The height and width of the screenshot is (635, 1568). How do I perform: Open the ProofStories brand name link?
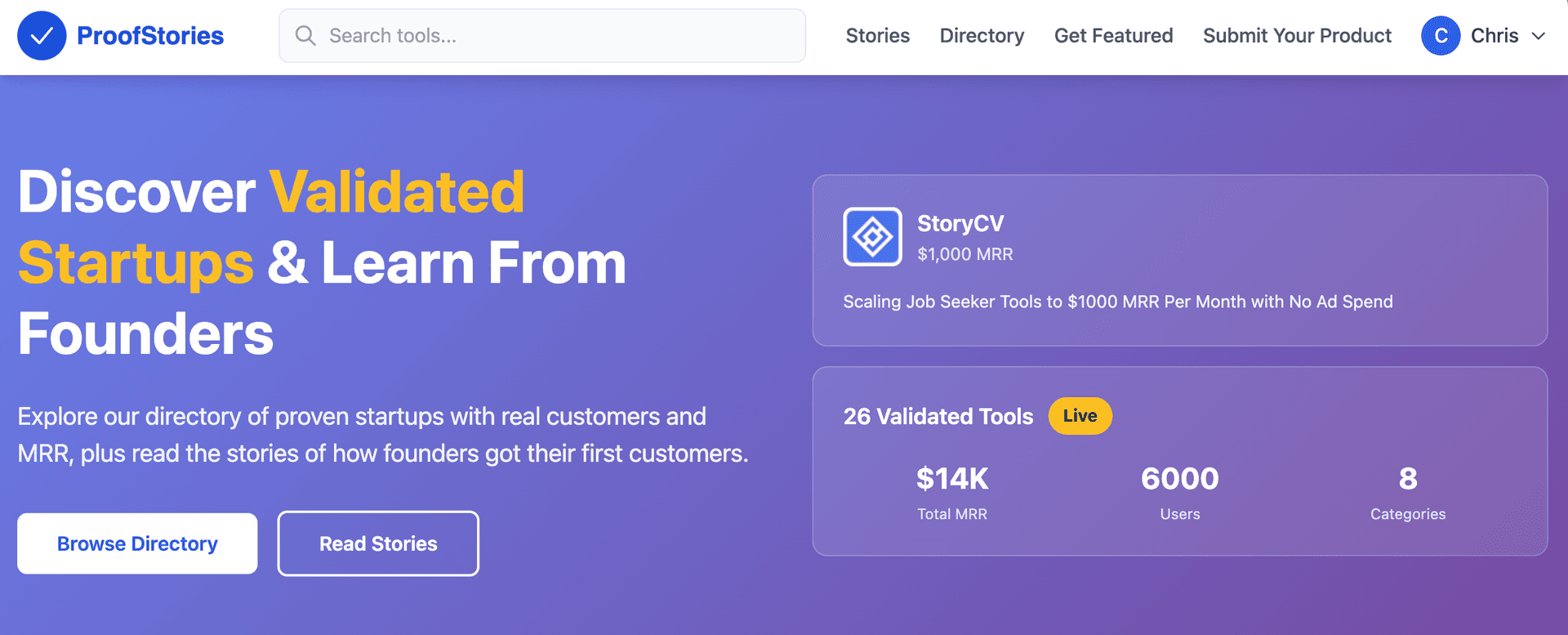point(149,35)
